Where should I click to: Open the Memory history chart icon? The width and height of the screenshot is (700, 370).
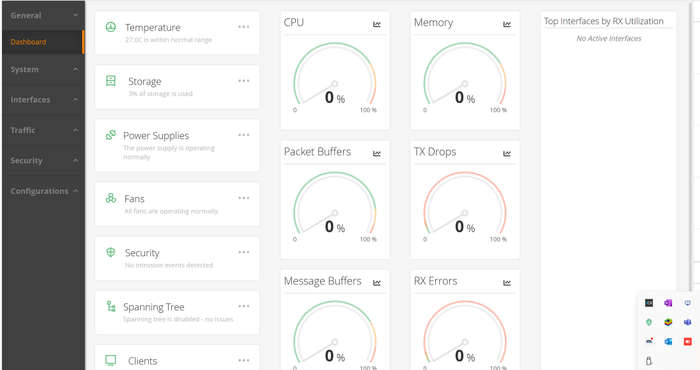(507, 24)
